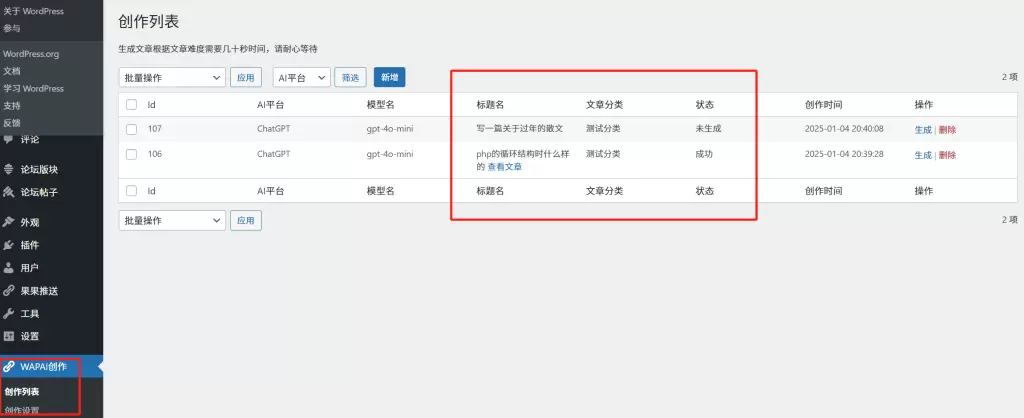
Task: Check the select-all checkbox in table header
Action: [131, 104]
